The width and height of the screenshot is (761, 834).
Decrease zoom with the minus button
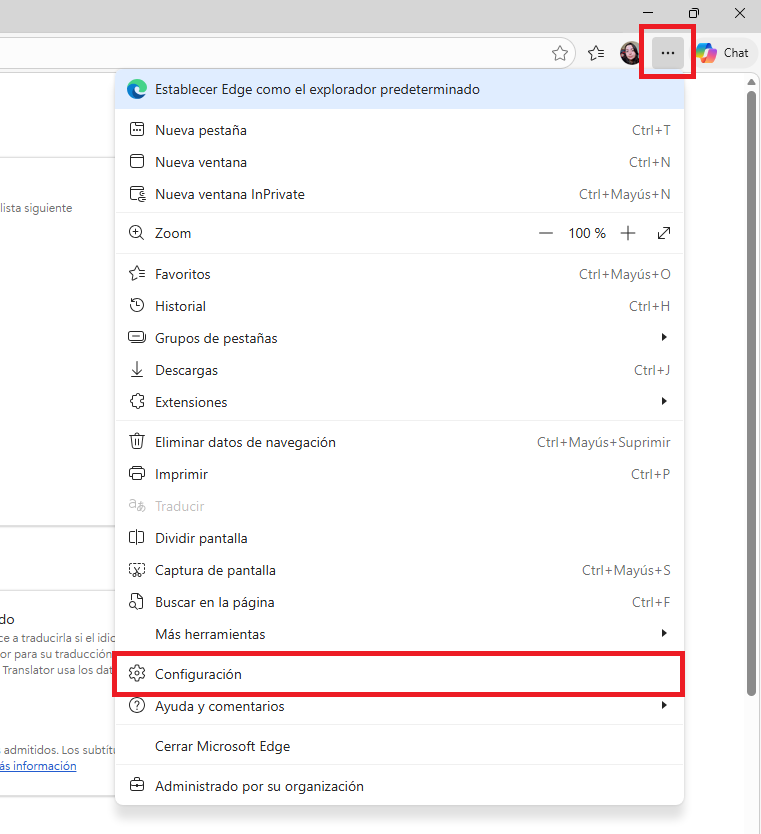tap(546, 233)
